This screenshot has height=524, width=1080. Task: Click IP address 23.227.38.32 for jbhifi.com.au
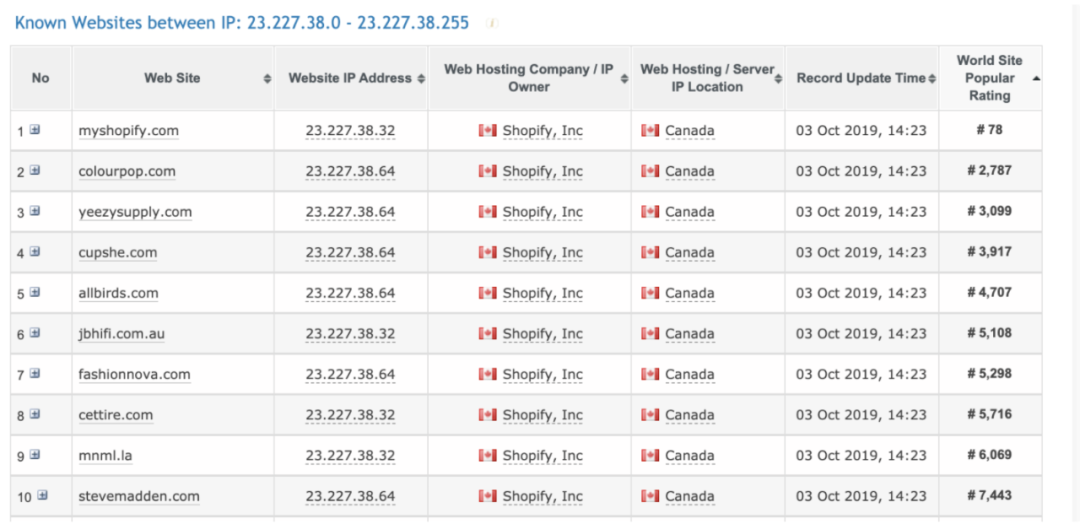click(x=350, y=334)
